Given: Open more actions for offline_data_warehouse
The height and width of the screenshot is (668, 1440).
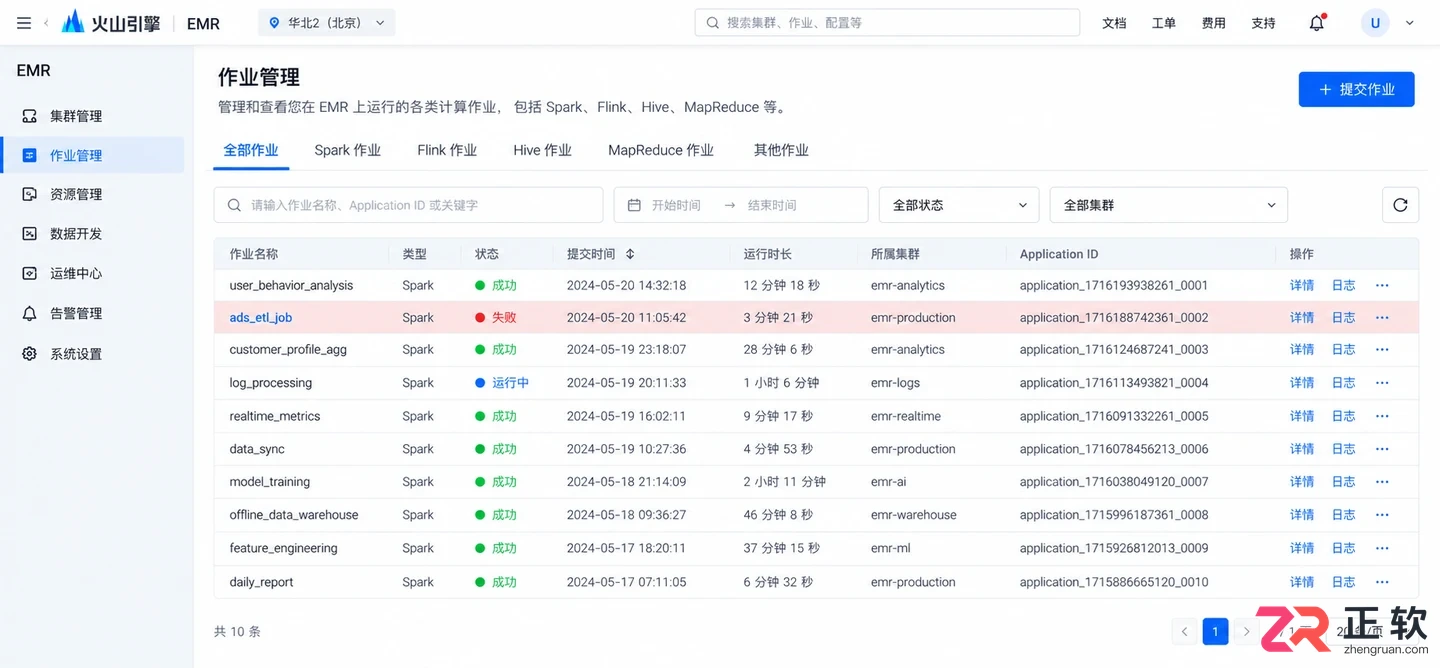Looking at the screenshot, I should click(1382, 515).
